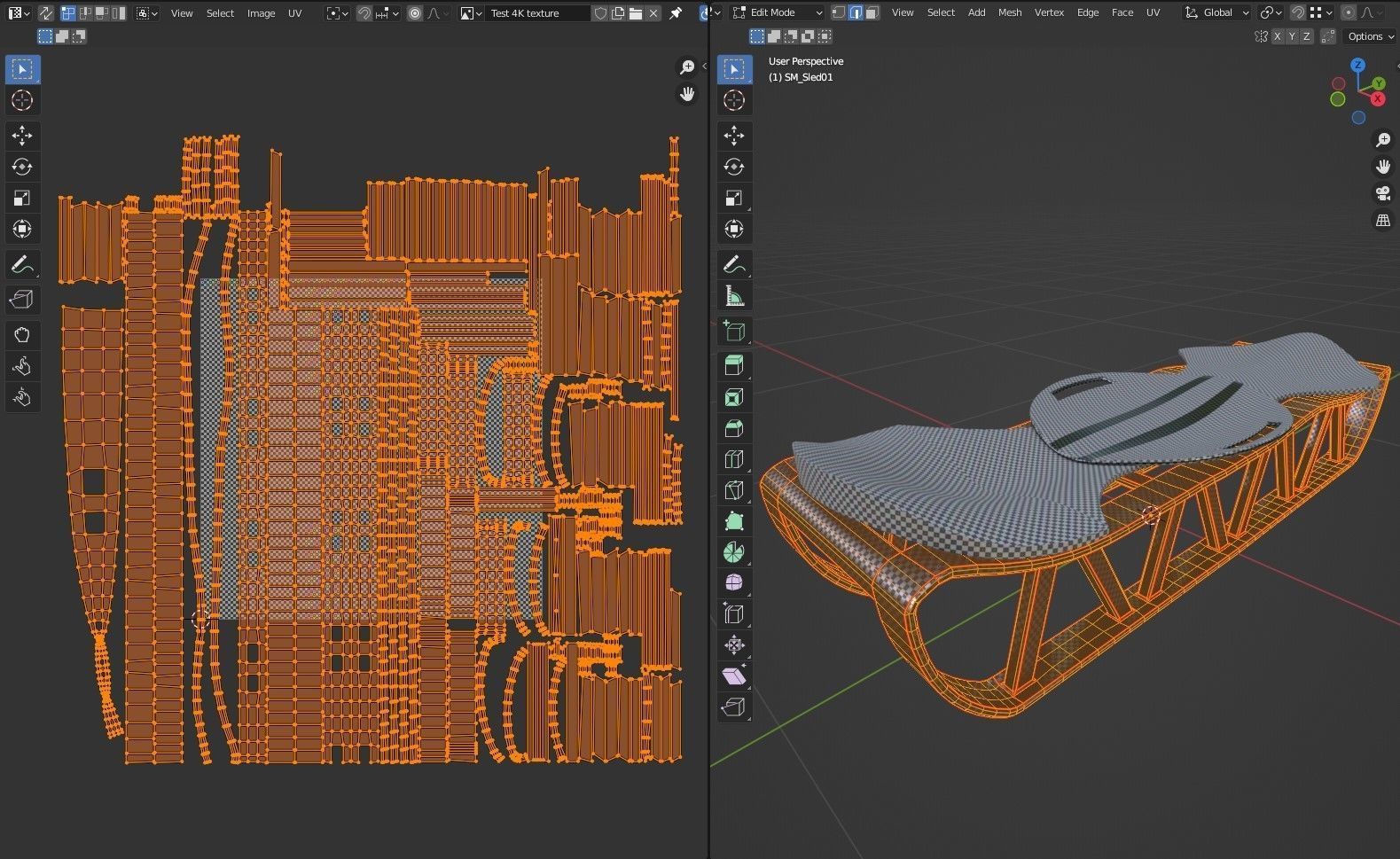Image resolution: width=1400 pixels, height=859 pixels.
Task: Open the UV editor snapping options dropdown
Action: (388, 13)
